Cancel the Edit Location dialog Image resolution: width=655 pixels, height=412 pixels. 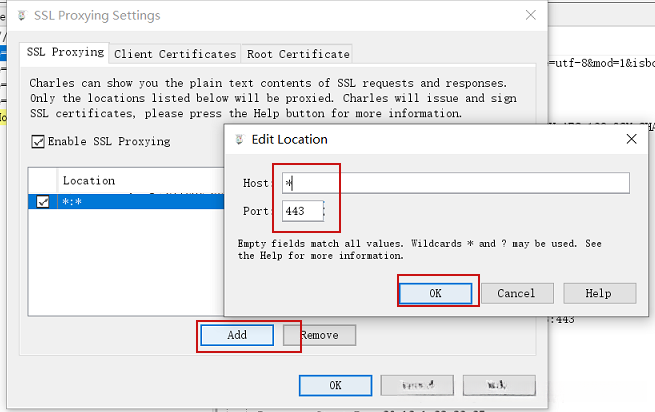point(516,293)
